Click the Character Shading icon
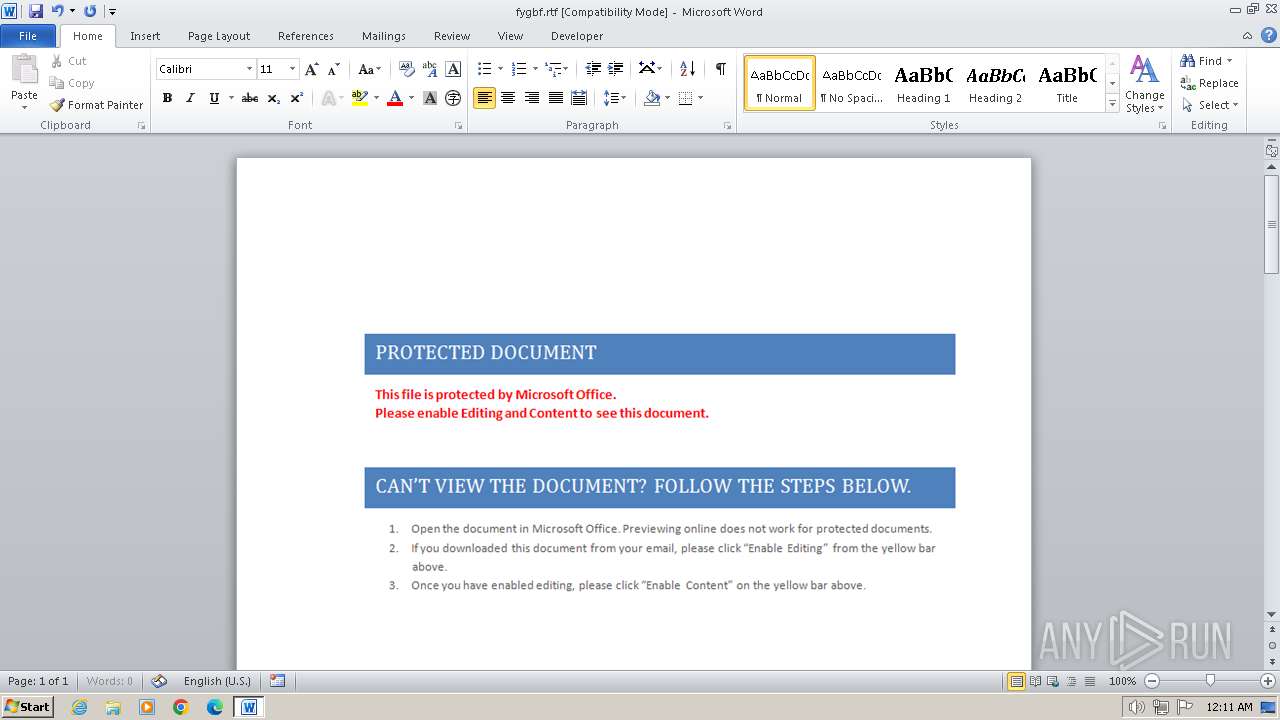1280x720 pixels. click(430, 98)
